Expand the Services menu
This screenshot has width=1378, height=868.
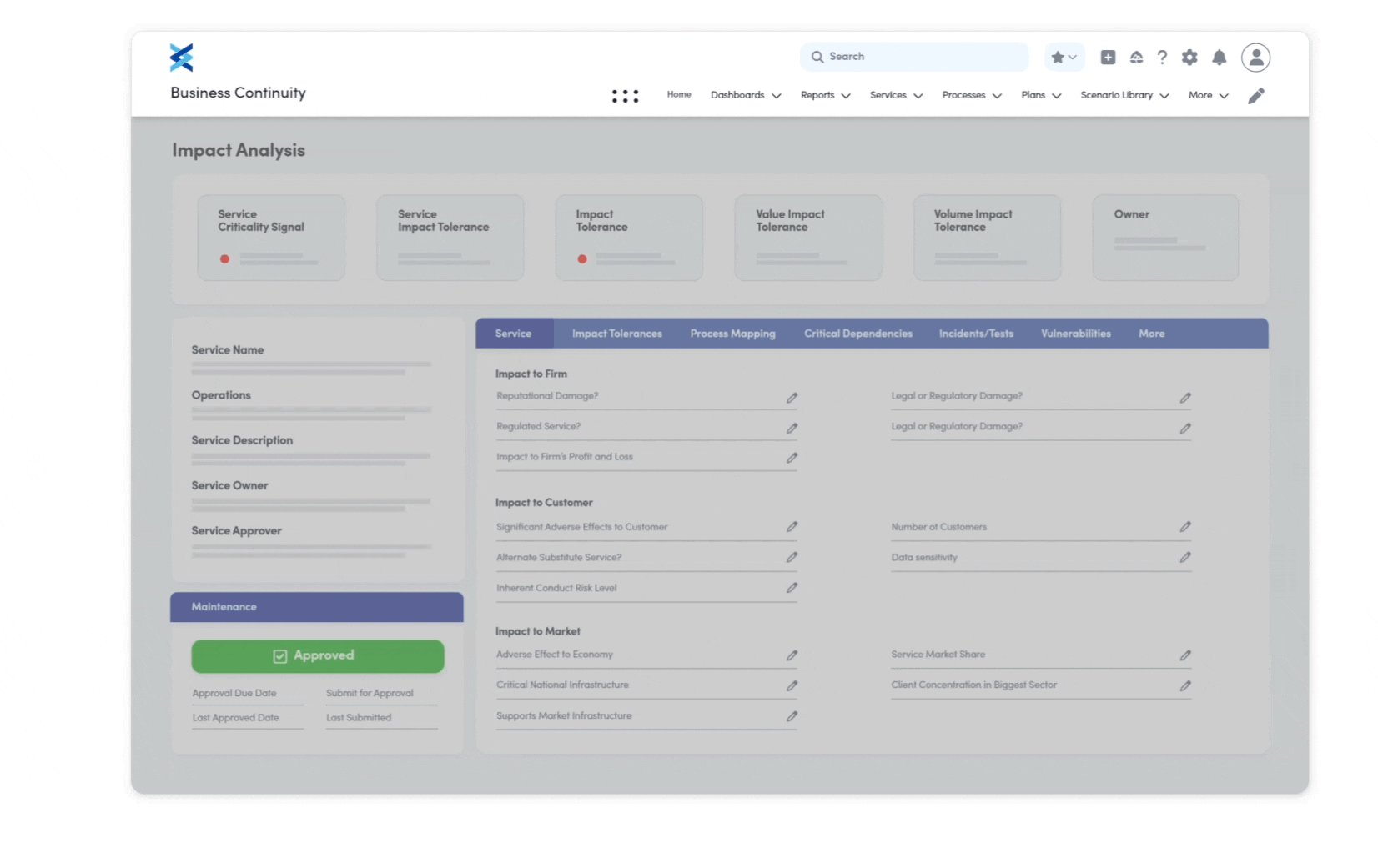[x=896, y=95]
